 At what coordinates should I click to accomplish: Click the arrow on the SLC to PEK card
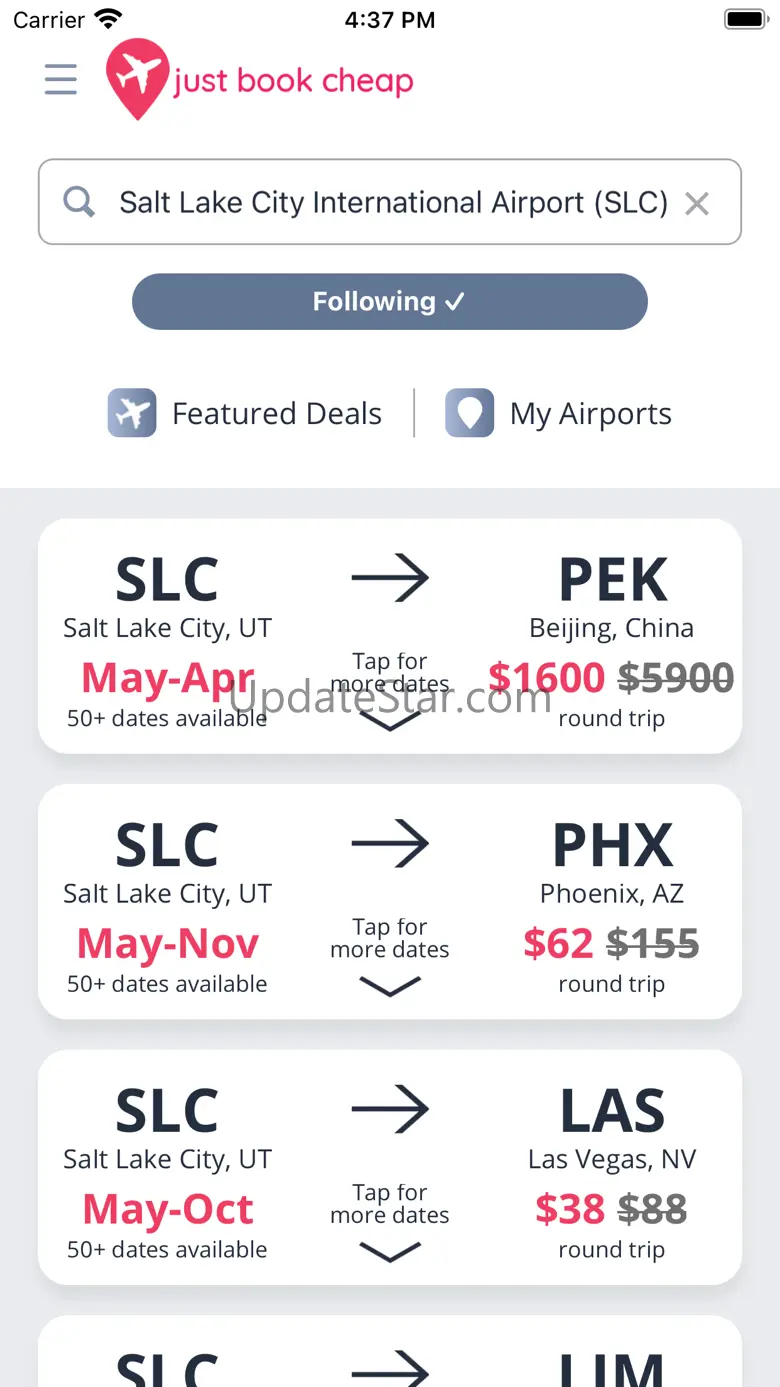390,578
